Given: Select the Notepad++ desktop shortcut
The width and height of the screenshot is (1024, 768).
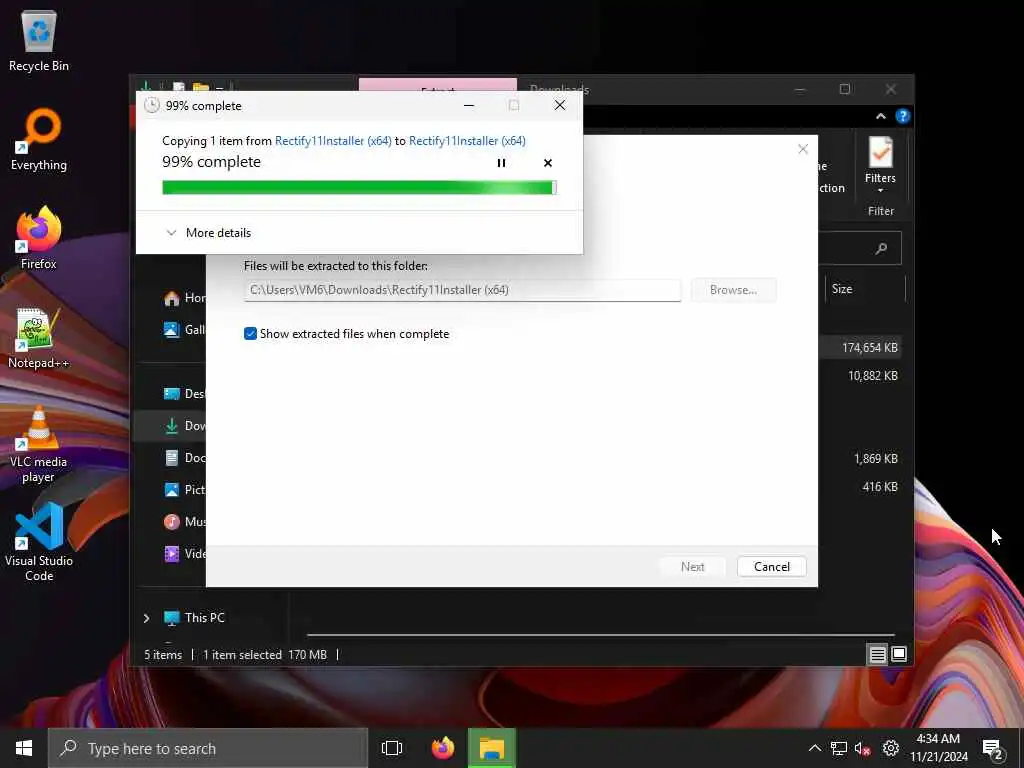Looking at the screenshot, I should click(x=39, y=338).
